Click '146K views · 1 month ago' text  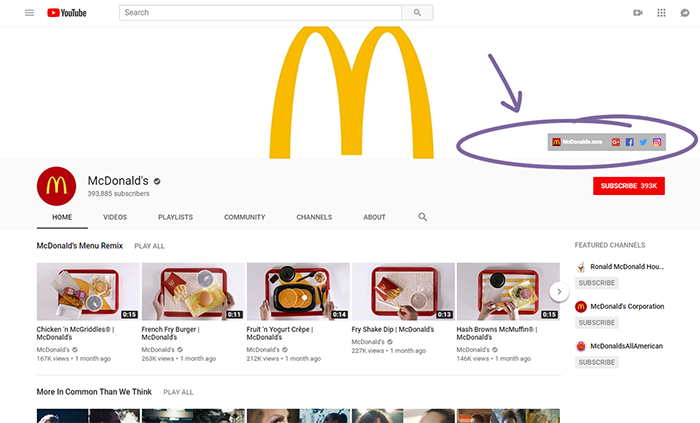point(493,359)
